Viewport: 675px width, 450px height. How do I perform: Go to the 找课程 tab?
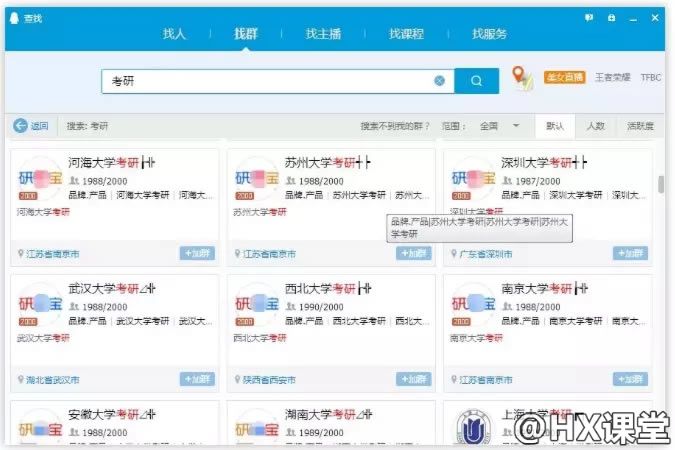coord(406,34)
